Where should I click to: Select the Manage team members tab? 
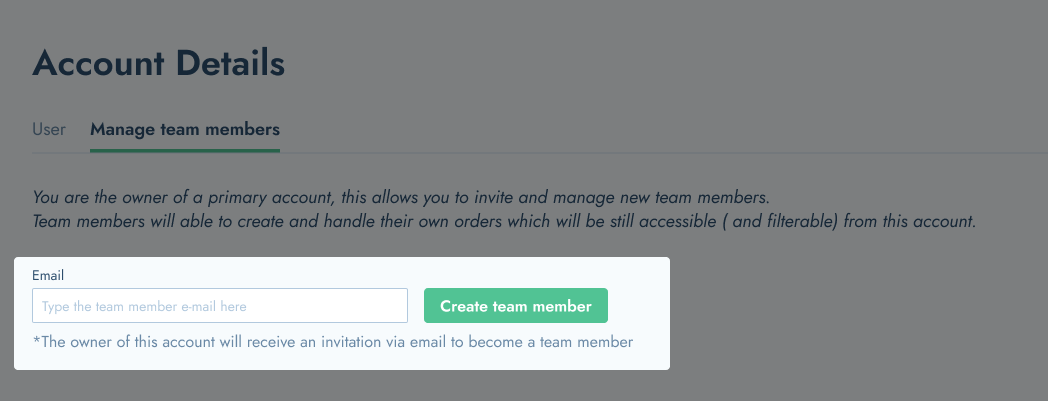click(x=185, y=129)
